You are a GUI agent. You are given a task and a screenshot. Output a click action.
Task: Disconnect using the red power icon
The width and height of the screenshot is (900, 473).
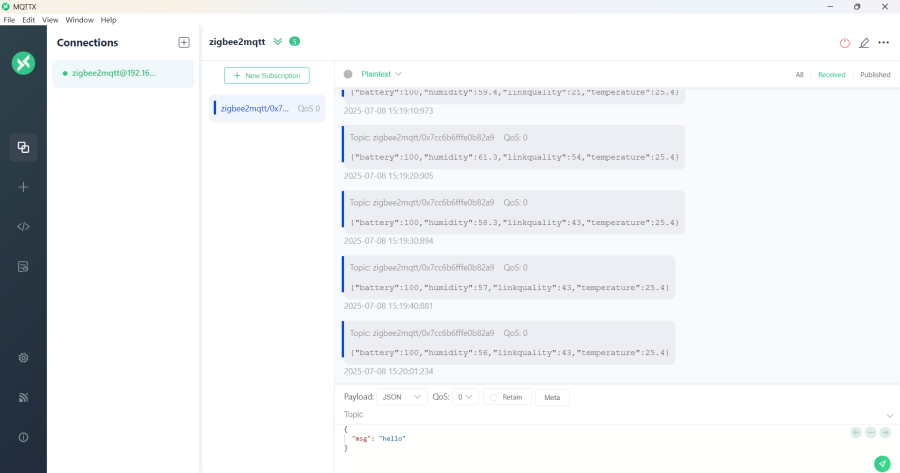(844, 43)
